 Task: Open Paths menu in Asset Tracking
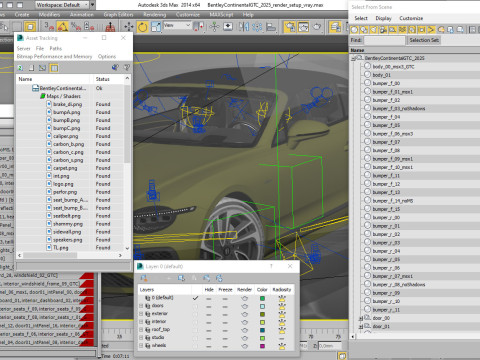pos(56,49)
